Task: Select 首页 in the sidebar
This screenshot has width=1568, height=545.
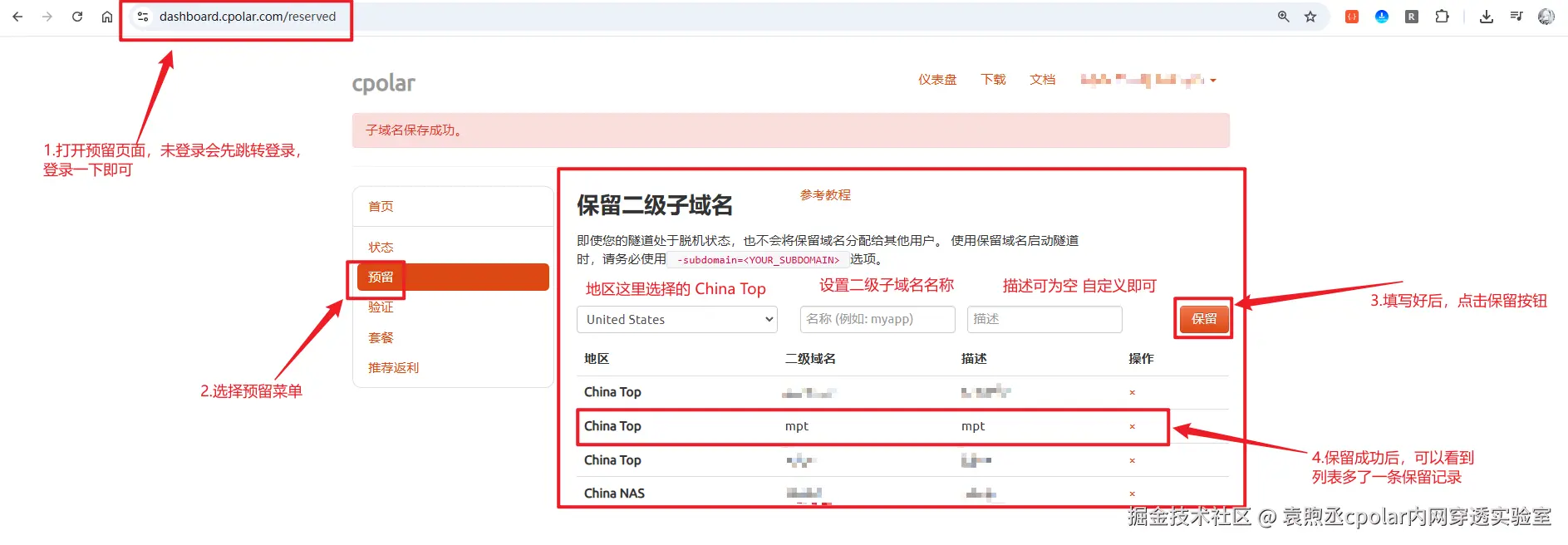Action: [x=381, y=207]
